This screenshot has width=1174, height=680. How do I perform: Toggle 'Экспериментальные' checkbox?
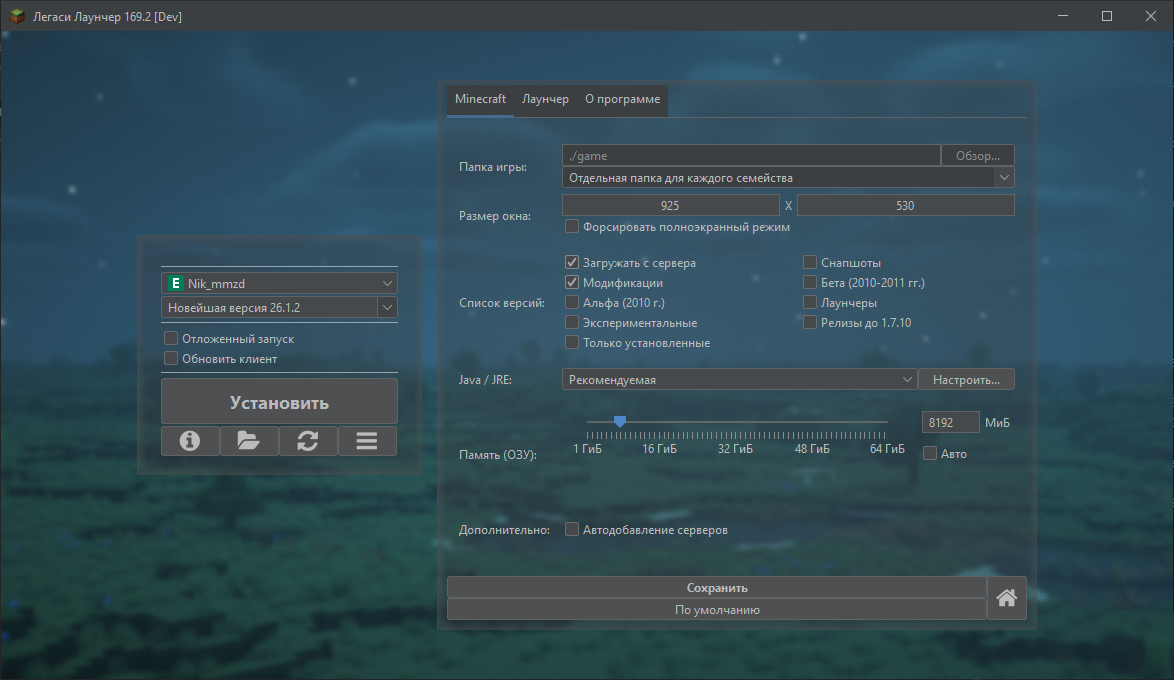[x=571, y=323]
